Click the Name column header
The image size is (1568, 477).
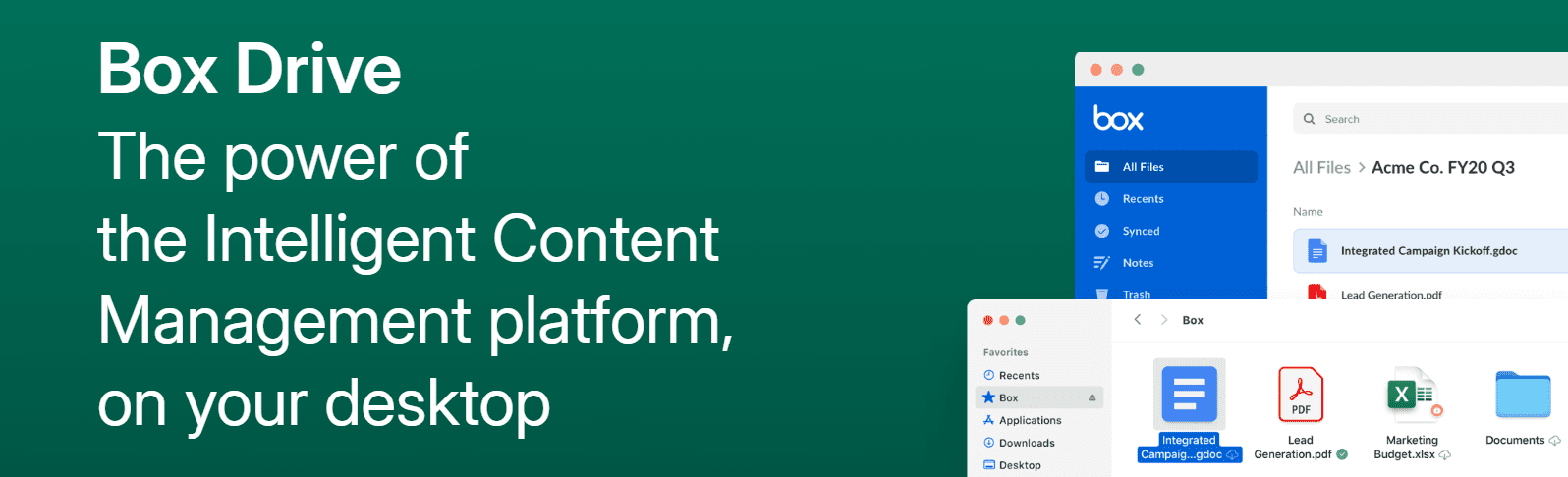[1308, 212]
